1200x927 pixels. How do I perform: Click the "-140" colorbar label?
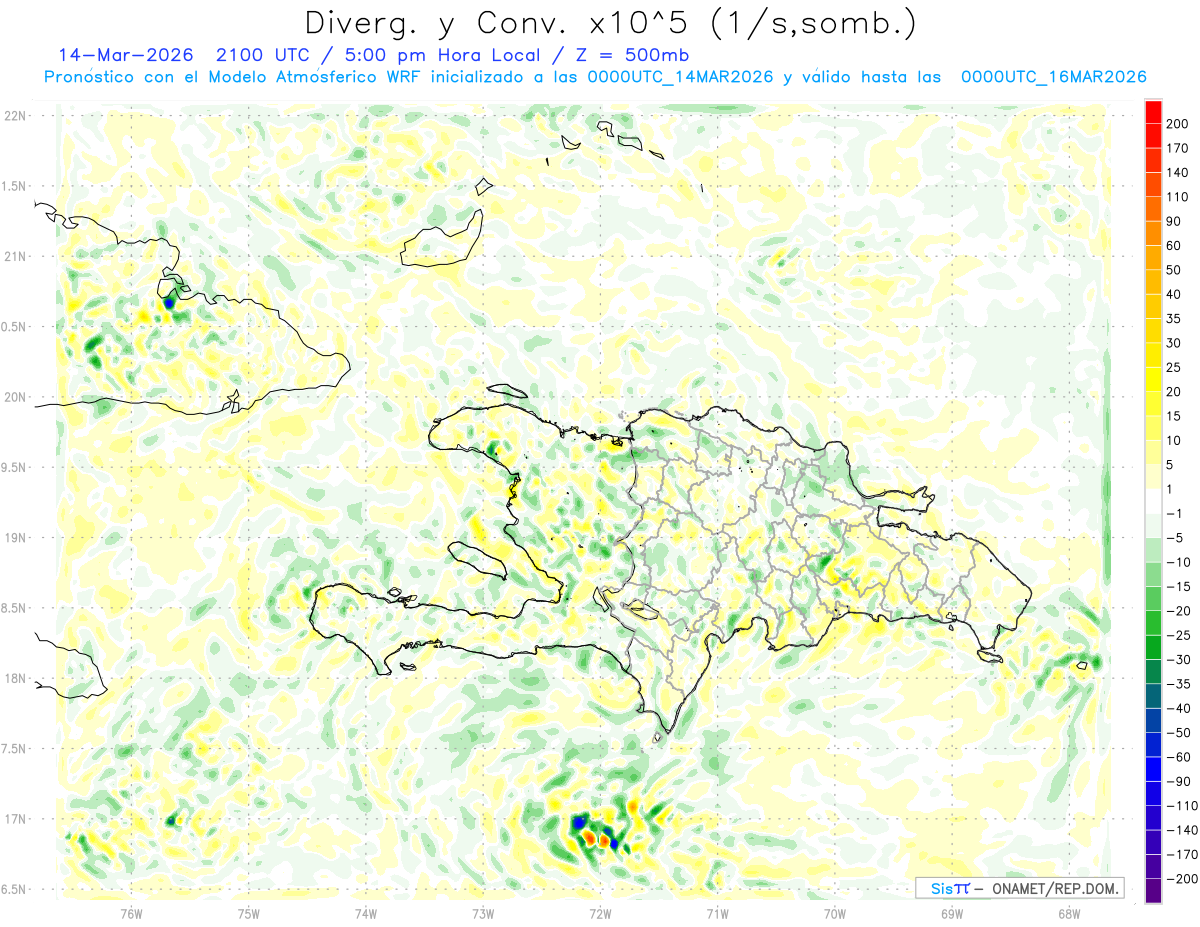point(1183,830)
